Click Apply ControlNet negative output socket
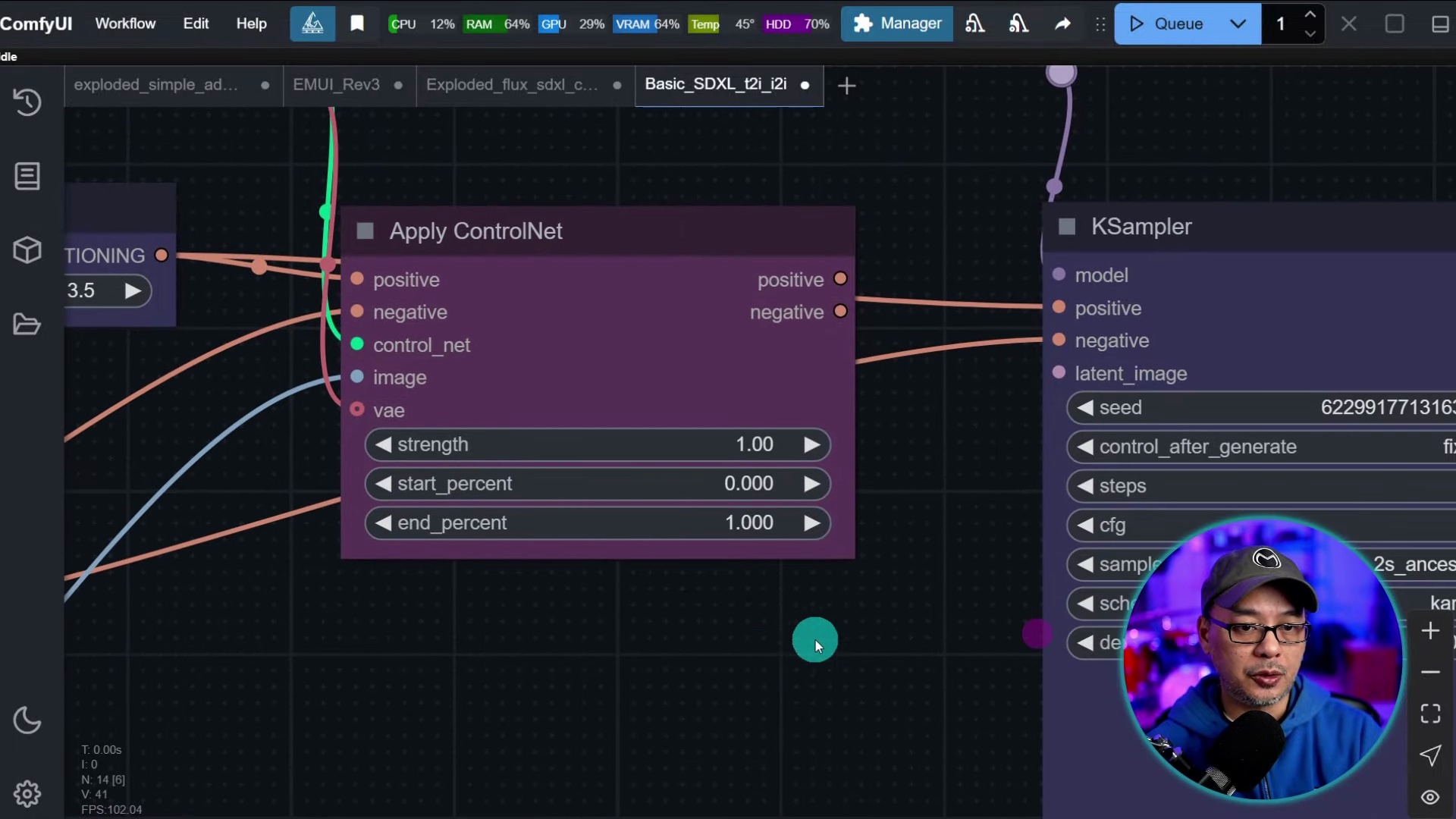 840,311
